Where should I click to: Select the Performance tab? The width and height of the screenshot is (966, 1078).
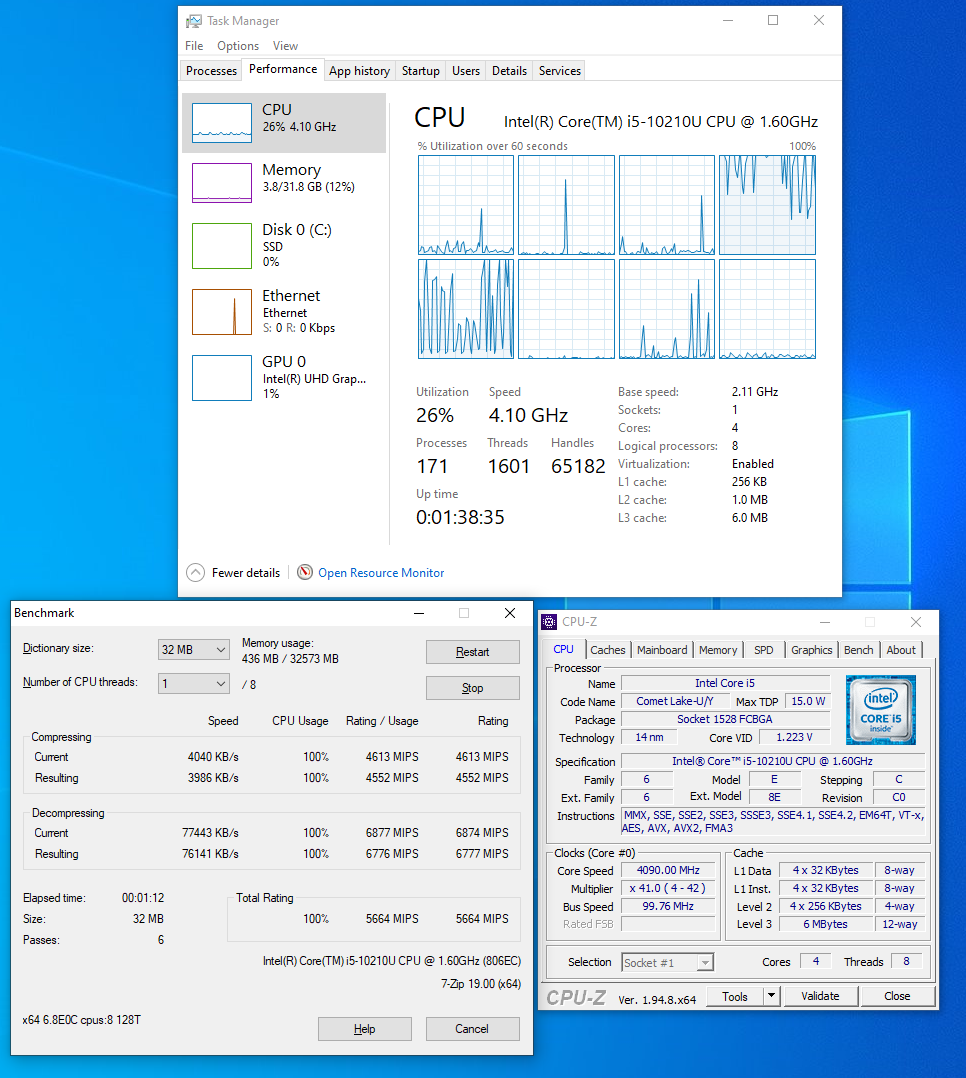[x=283, y=69]
